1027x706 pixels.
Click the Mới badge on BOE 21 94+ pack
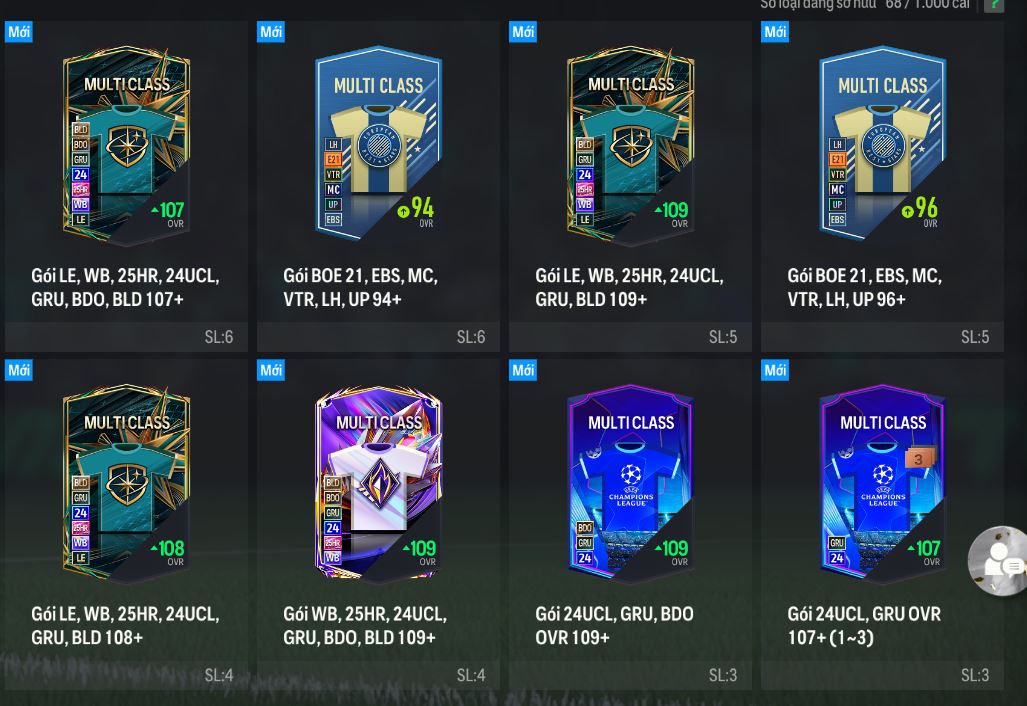(271, 31)
